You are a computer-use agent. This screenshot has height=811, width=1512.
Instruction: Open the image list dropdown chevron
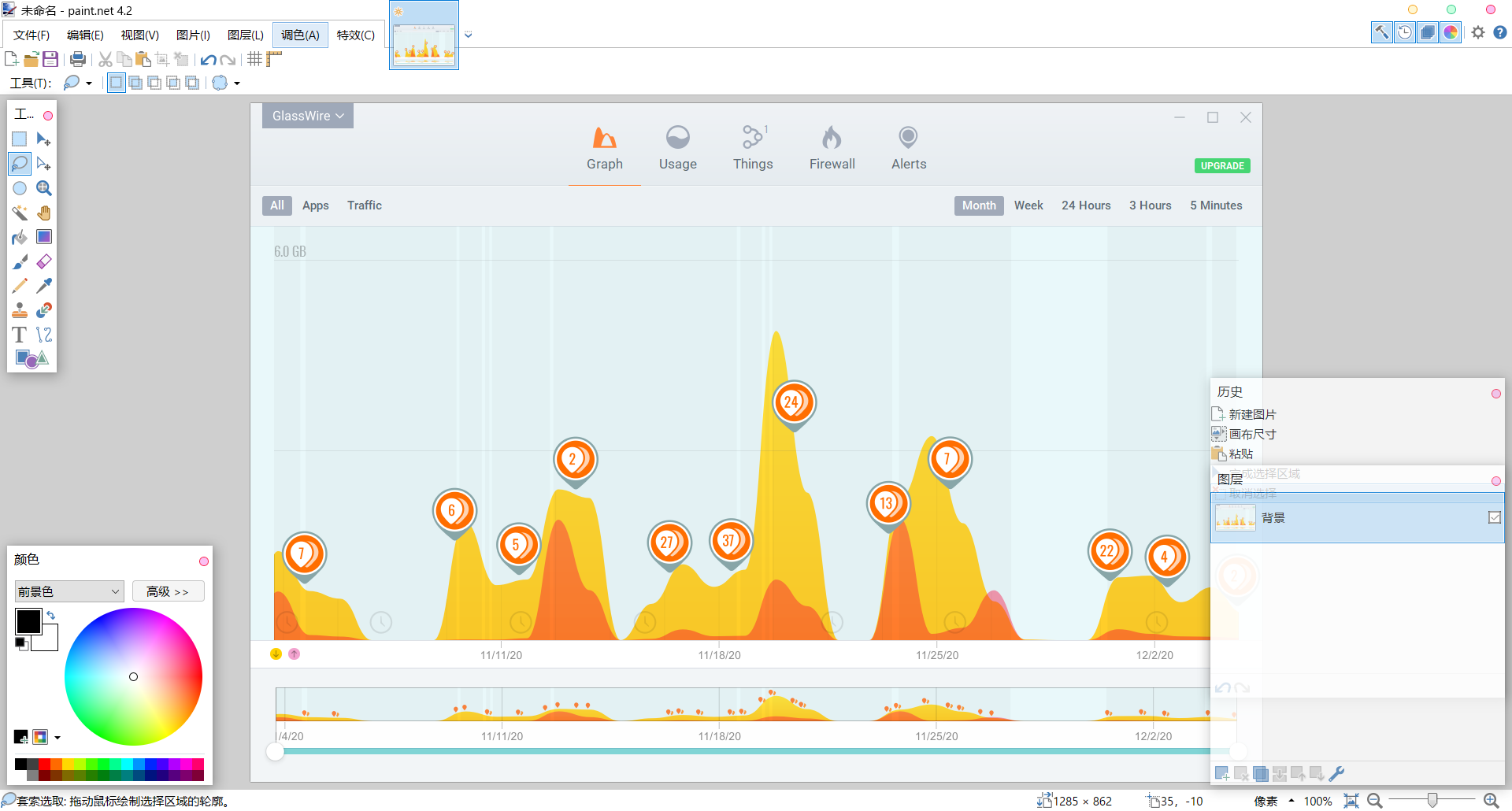[x=469, y=35]
